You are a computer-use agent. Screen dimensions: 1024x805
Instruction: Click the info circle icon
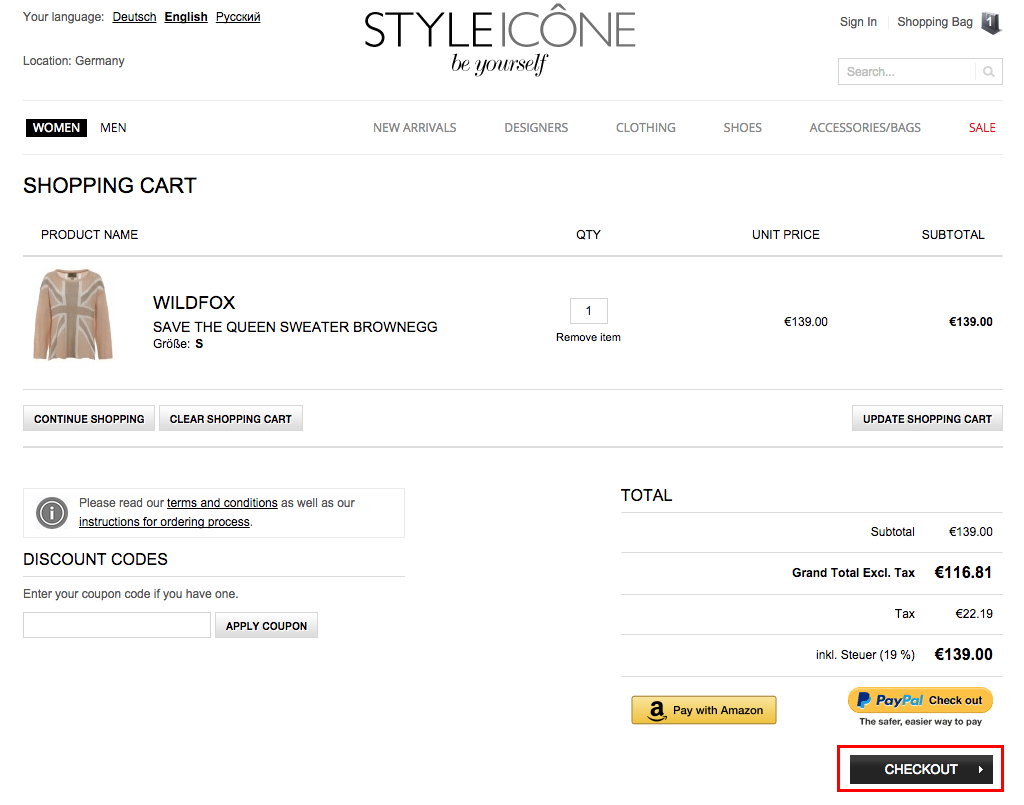tap(52, 513)
